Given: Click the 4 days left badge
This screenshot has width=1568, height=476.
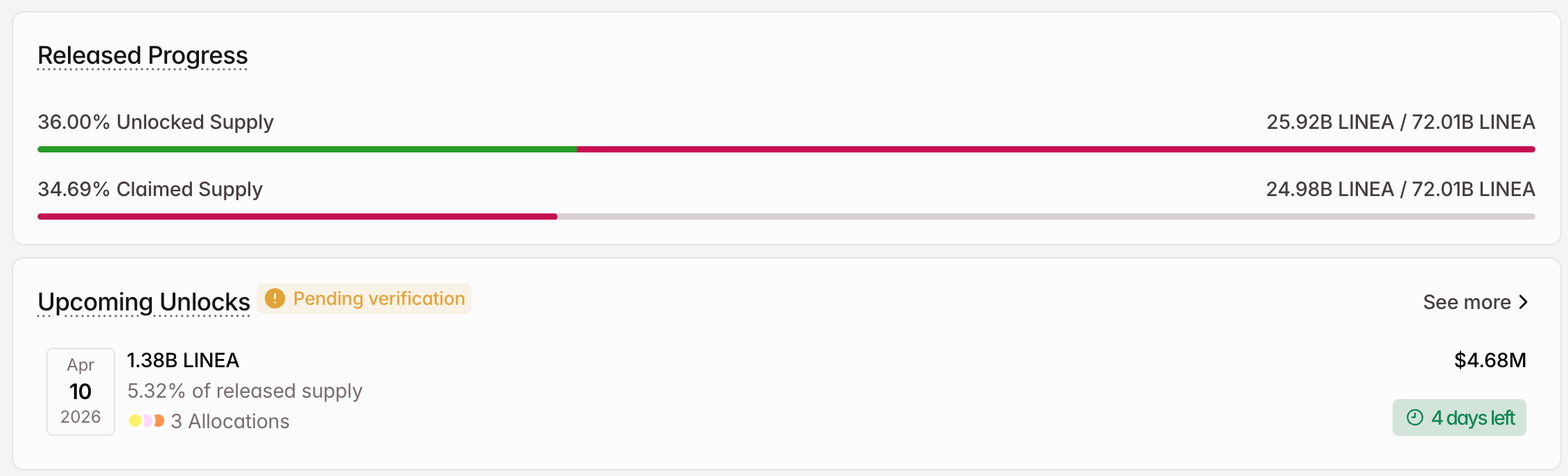Looking at the screenshot, I should [x=1459, y=418].
